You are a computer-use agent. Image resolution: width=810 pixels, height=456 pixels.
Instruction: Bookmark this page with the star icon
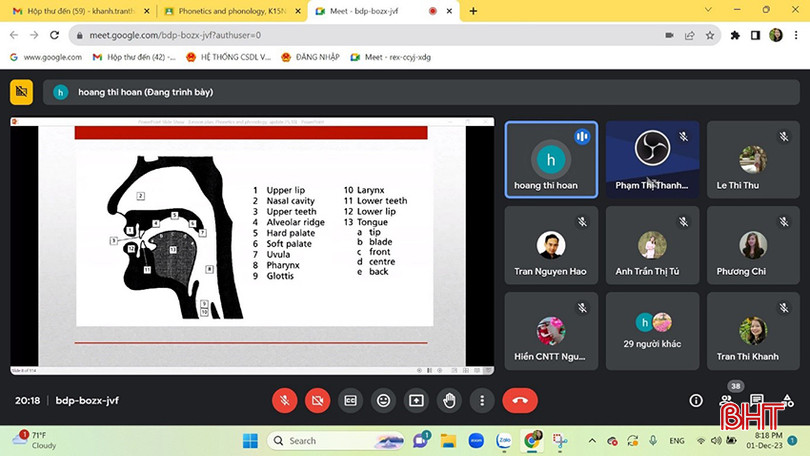710,34
